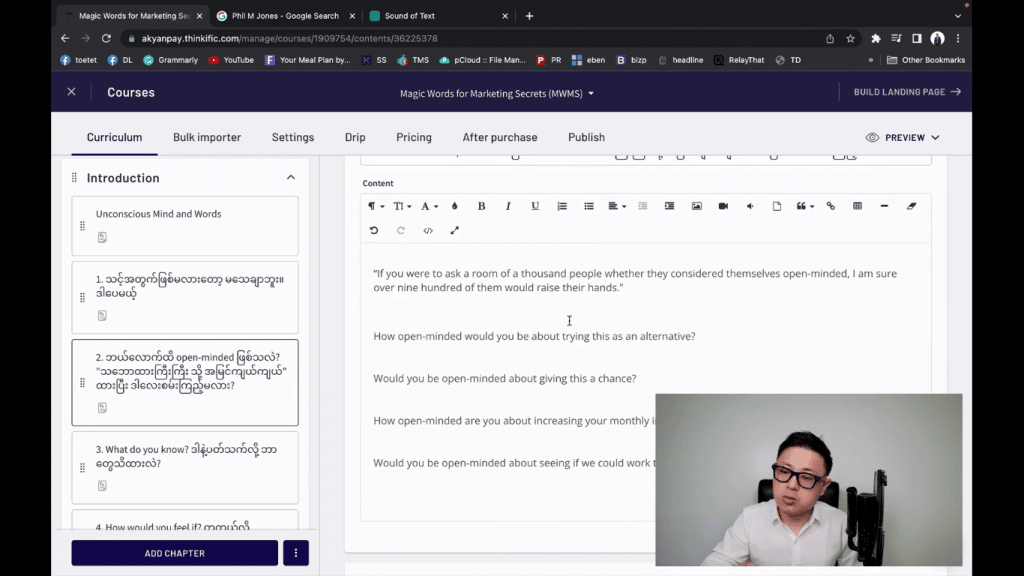Show more bookmarks with the double chevron
Image resolution: width=1024 pixels, height=576 pixels.
pos(871,60)
